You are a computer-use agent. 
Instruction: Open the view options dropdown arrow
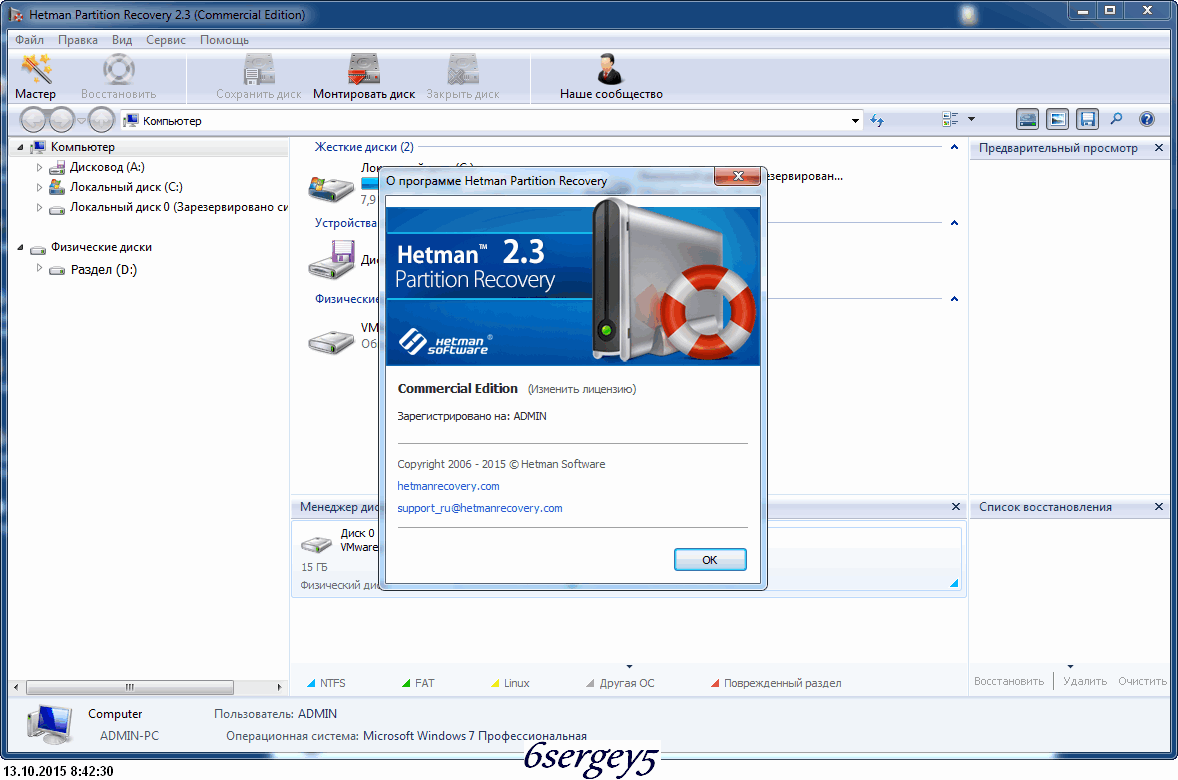pos(971,119)
